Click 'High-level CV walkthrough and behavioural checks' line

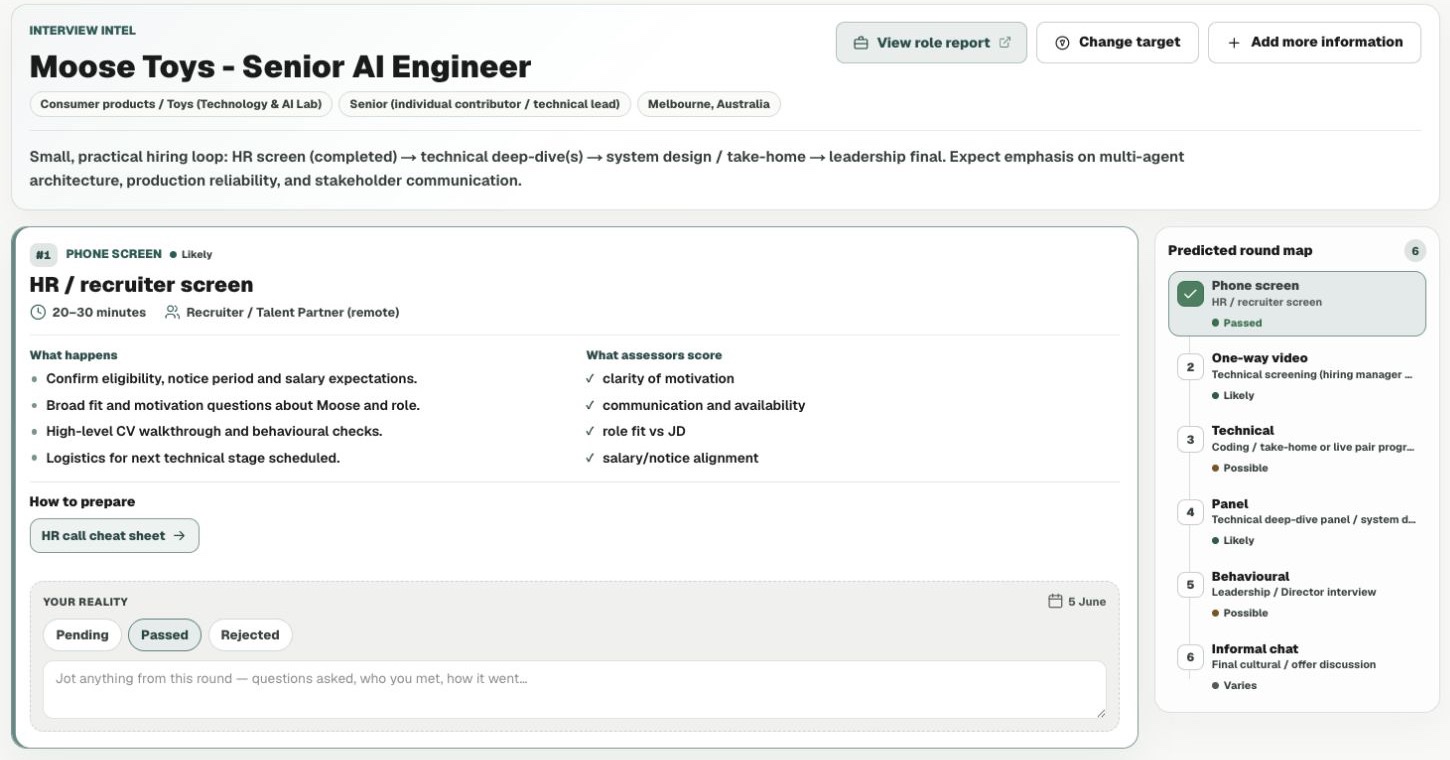[214, 432]
